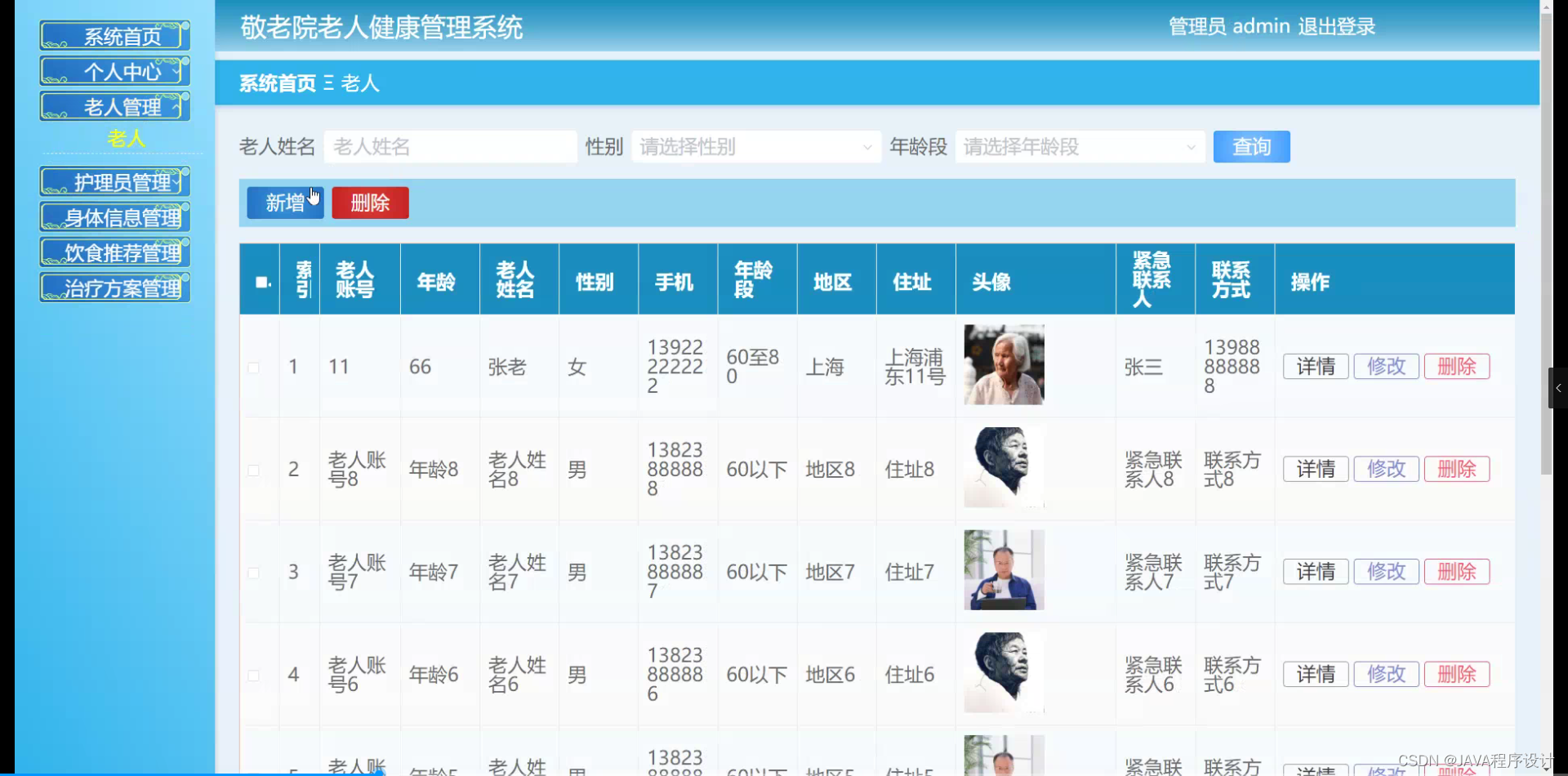
Task: Click the page vertical scrollbar
Action: click(1546, 243)
